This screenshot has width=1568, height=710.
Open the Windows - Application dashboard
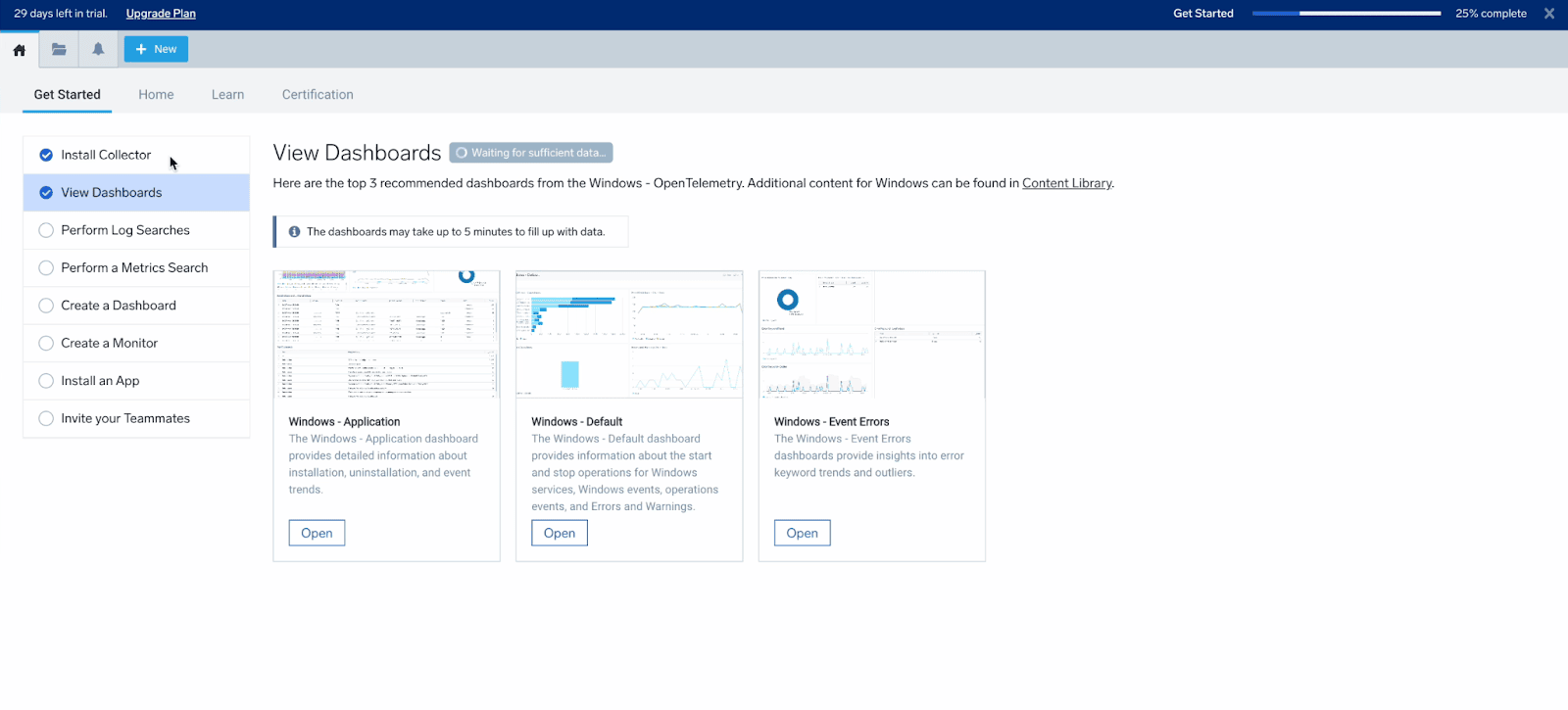coord(317,533)
